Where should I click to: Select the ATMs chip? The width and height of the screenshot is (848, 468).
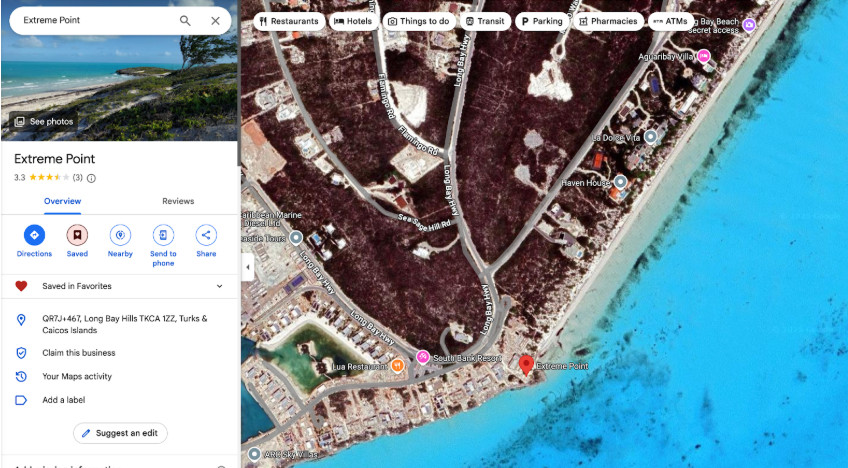click(x=671, y=22)
